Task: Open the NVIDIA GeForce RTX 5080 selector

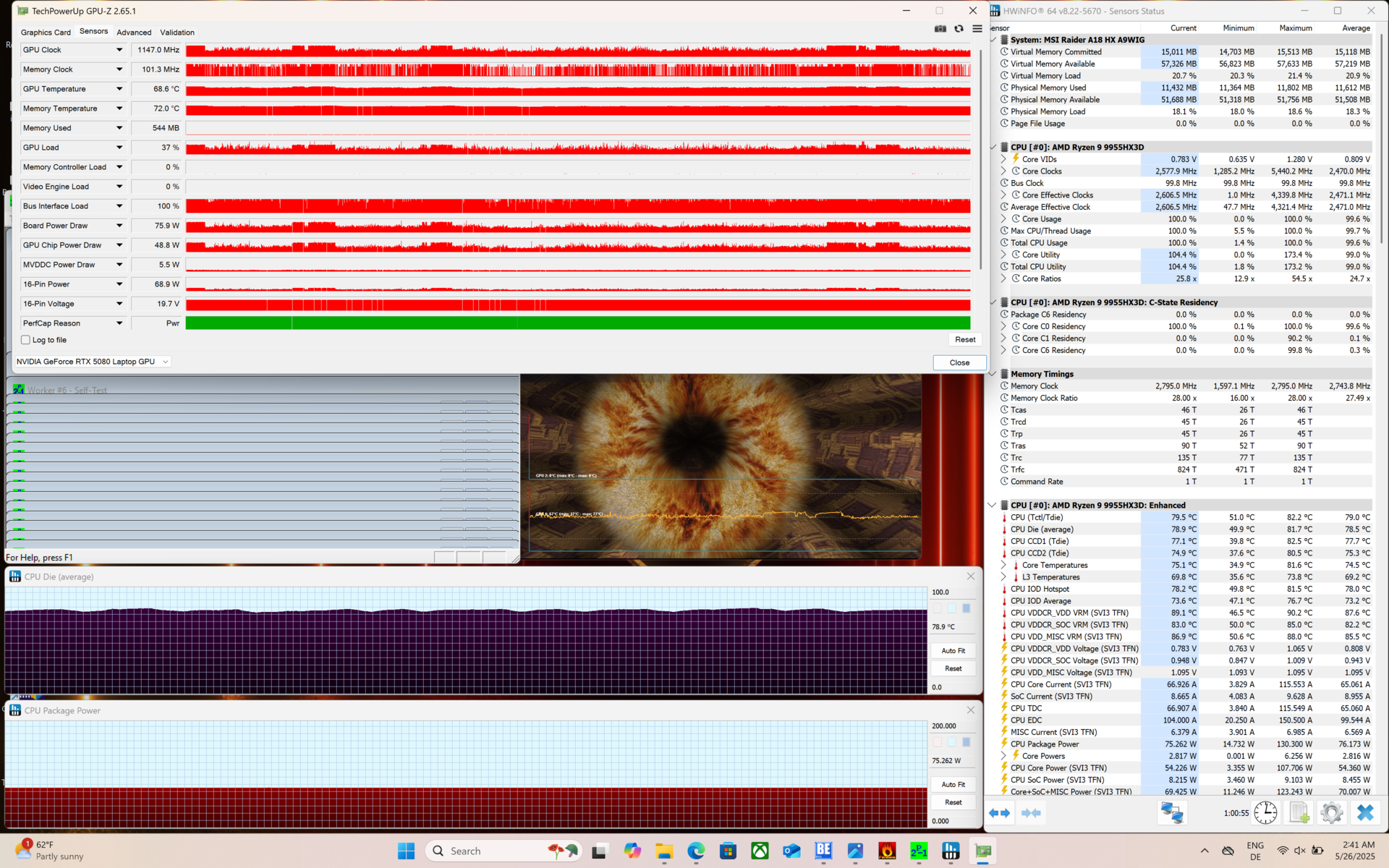Action: click(93, 362)
